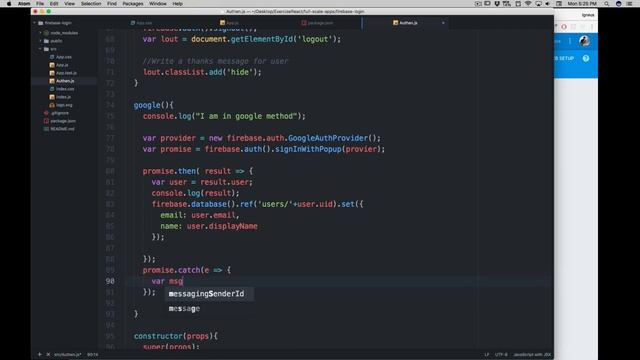Open the Find menu

pyautogui.click(x=112, y=4)
